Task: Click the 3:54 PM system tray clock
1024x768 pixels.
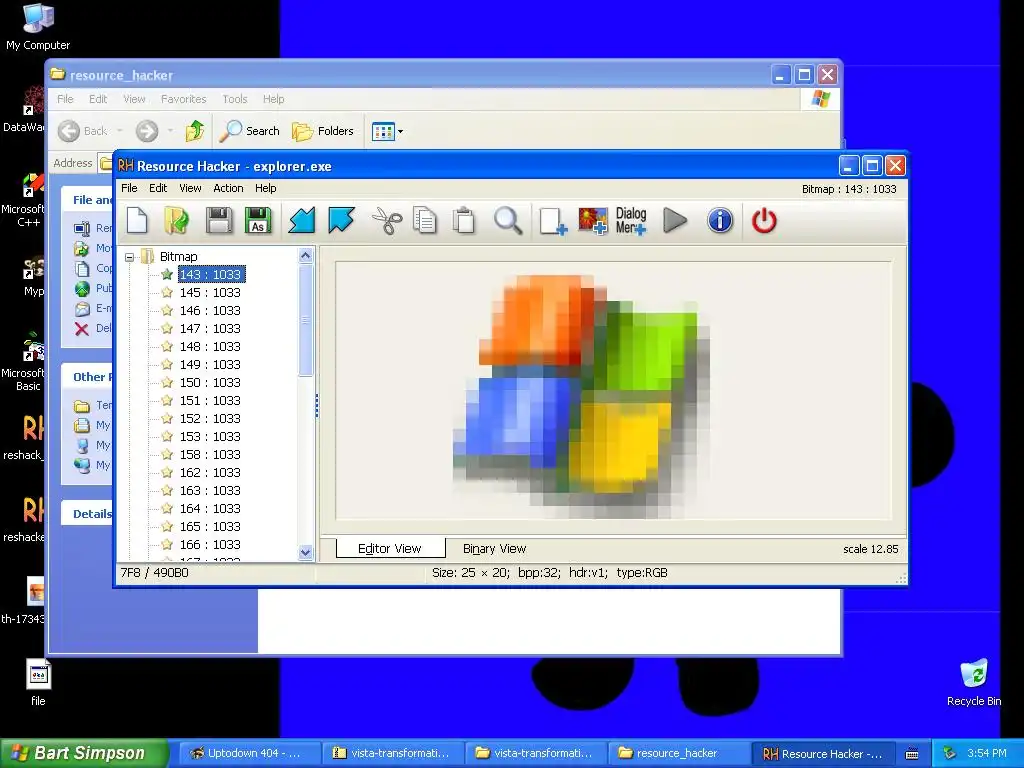Action: tap(987, 753)
